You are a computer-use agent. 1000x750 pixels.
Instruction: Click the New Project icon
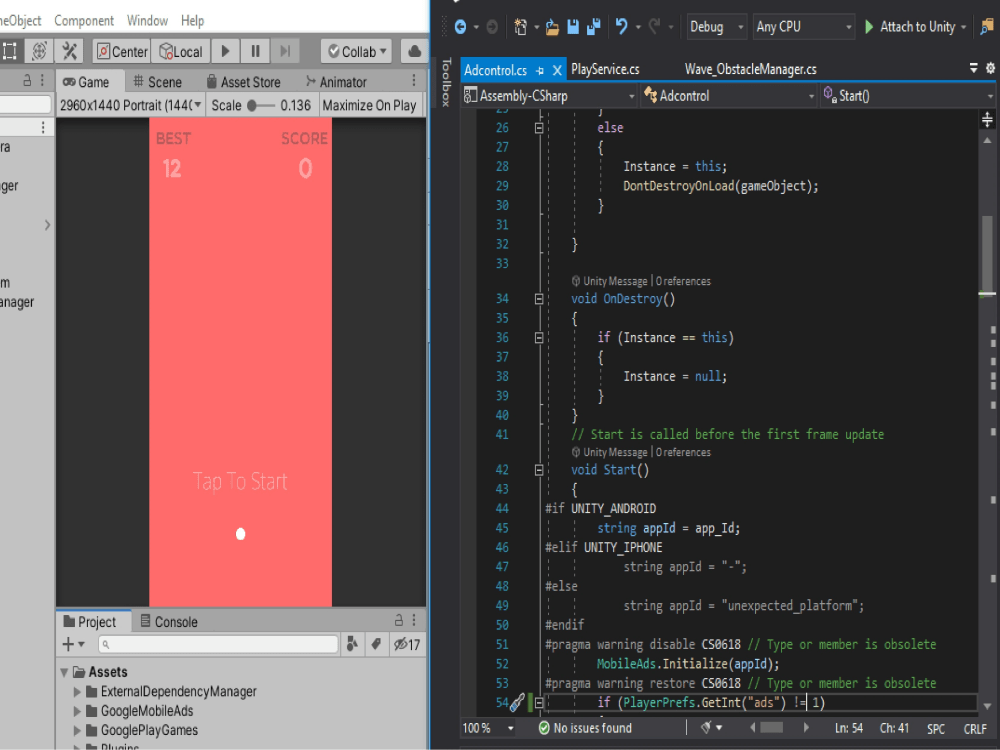(520, 27)
